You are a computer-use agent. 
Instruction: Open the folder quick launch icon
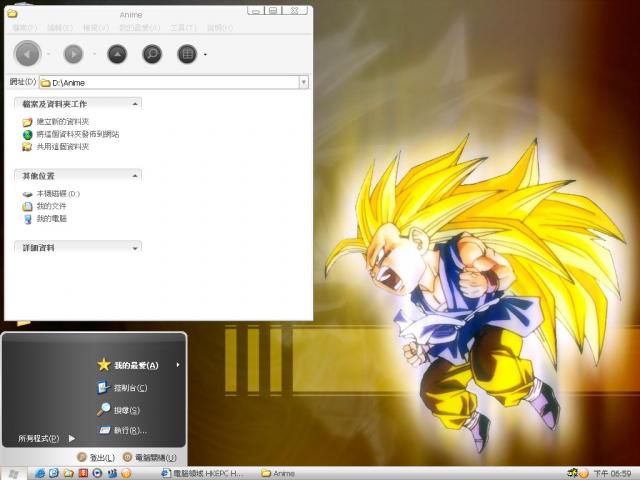click(x=69, y=473)
